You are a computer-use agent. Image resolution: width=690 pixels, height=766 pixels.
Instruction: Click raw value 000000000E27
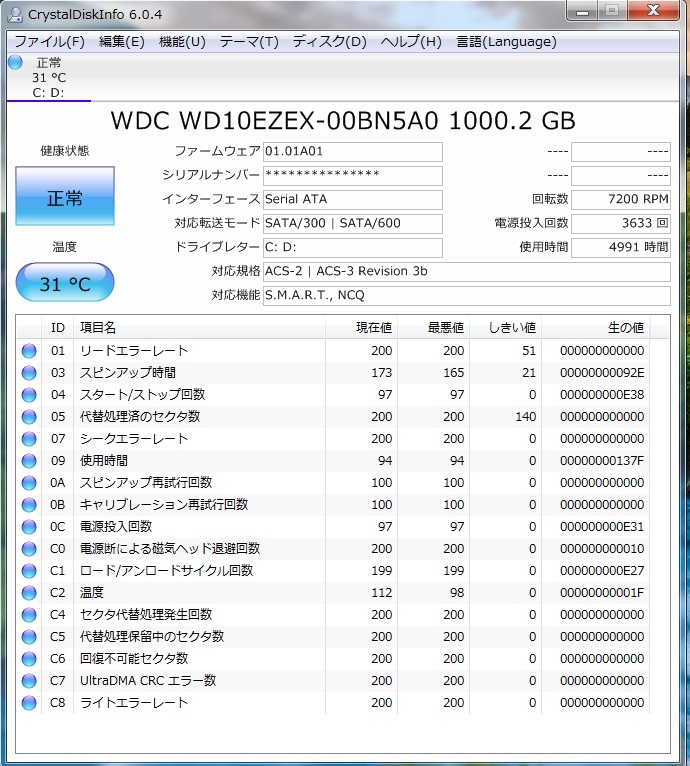click(602, 571)
